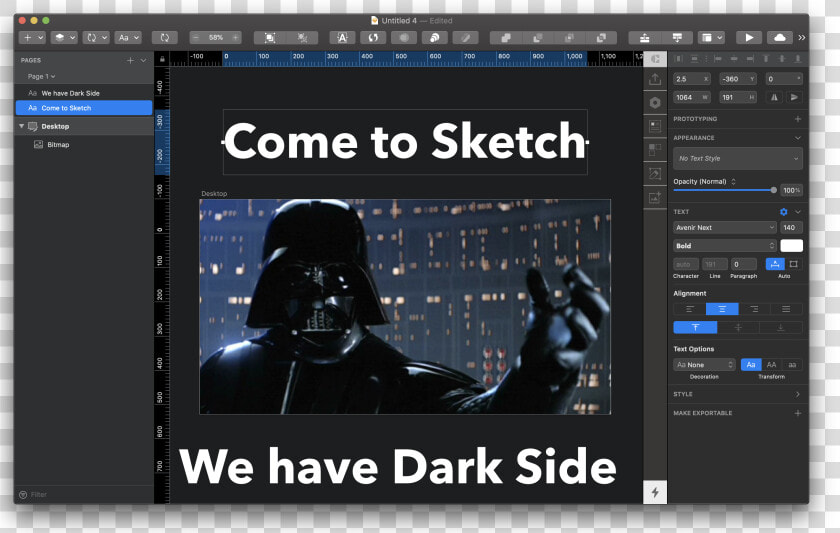
Task: Click the Difference boolean operation icon
Action: [x=601, y=37]
